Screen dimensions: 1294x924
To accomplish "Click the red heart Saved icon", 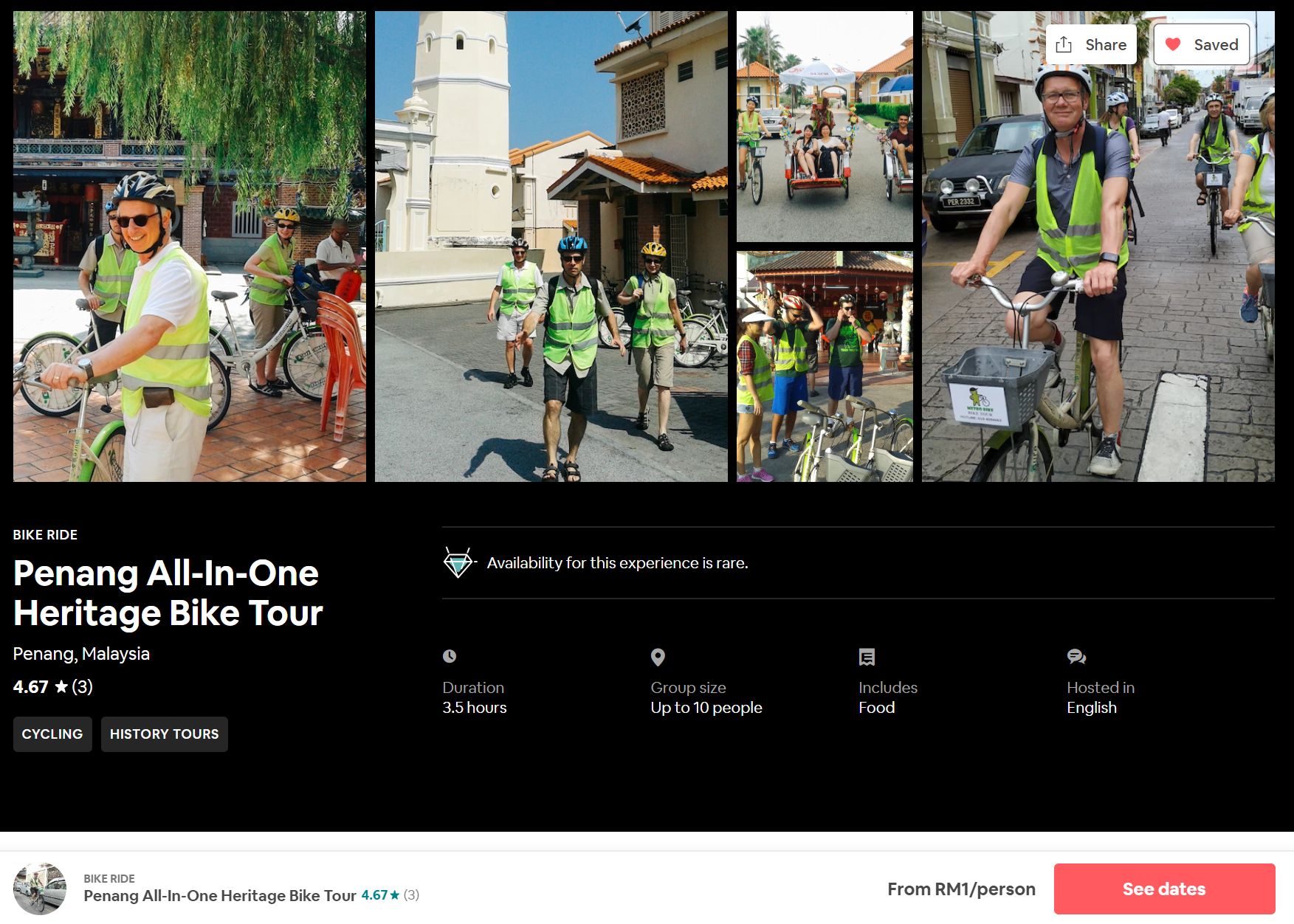I will pyautogui.click(x=1173, y=45).
